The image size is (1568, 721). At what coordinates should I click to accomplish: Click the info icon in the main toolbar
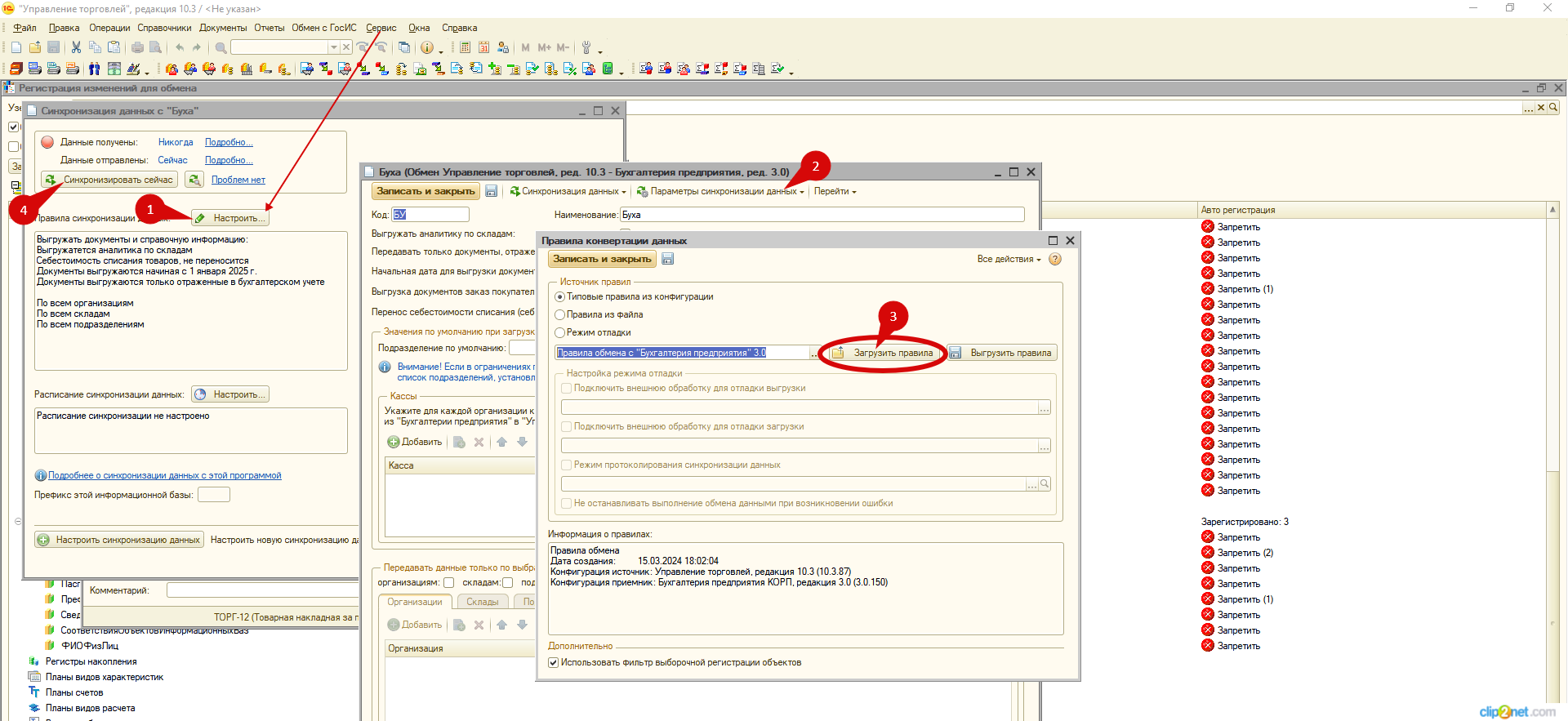pos(426,47)
